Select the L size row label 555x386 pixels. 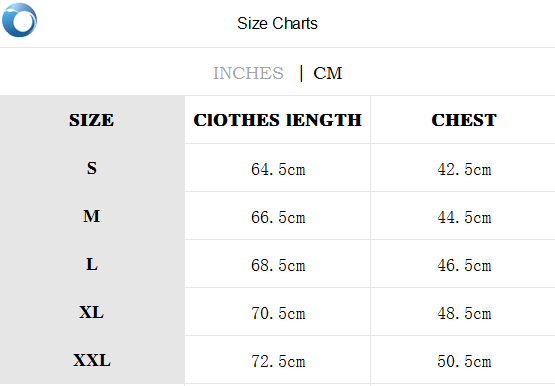92,264
